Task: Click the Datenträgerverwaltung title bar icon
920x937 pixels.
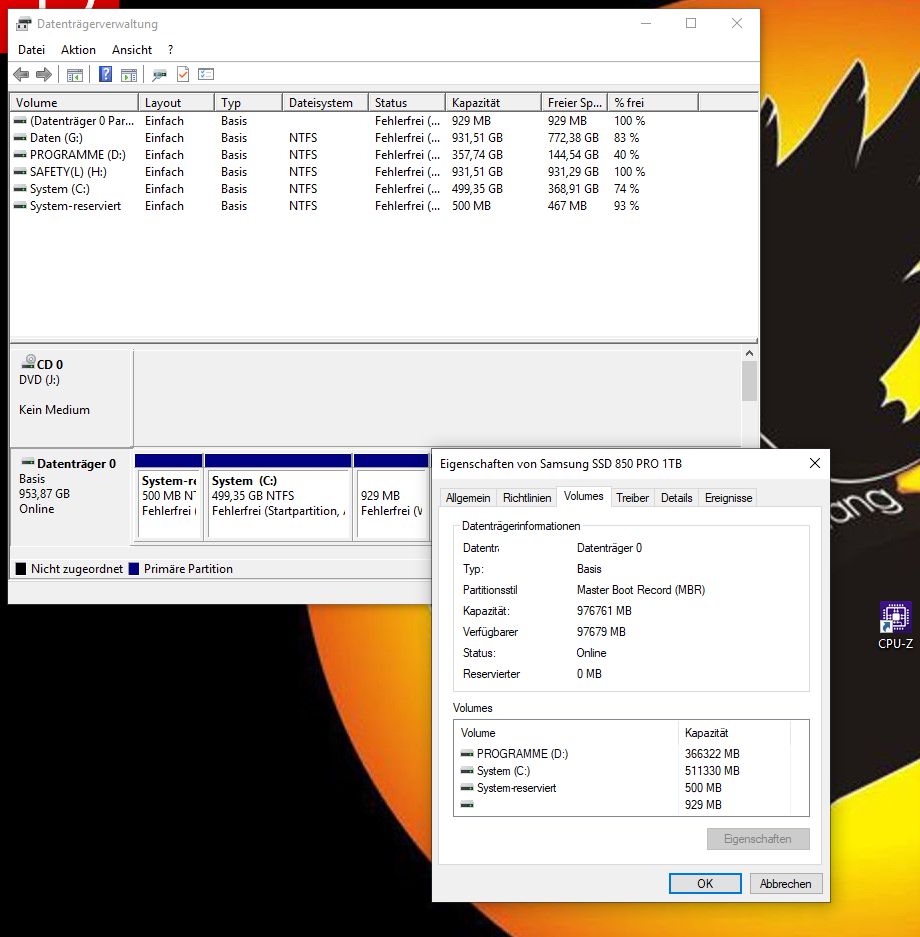Action: 23,24
